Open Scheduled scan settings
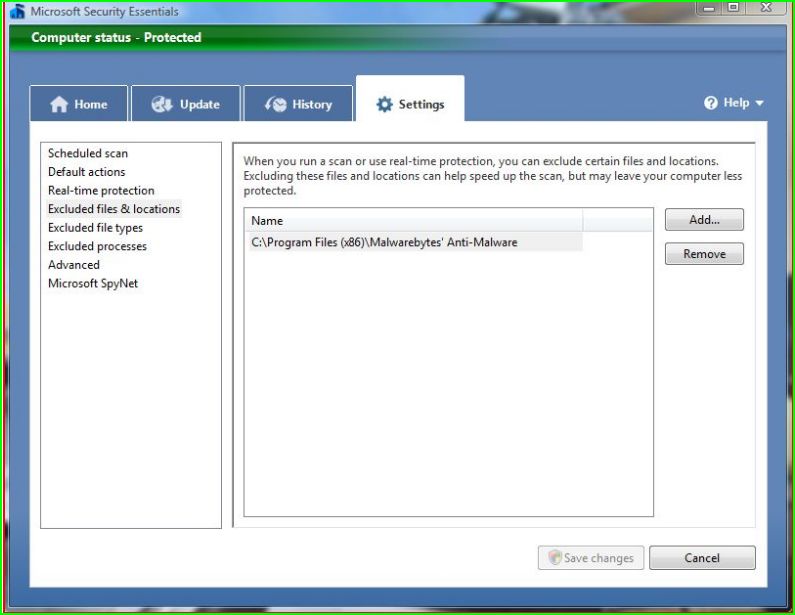This screenshot has height=615, width=795. pos(88,153)
